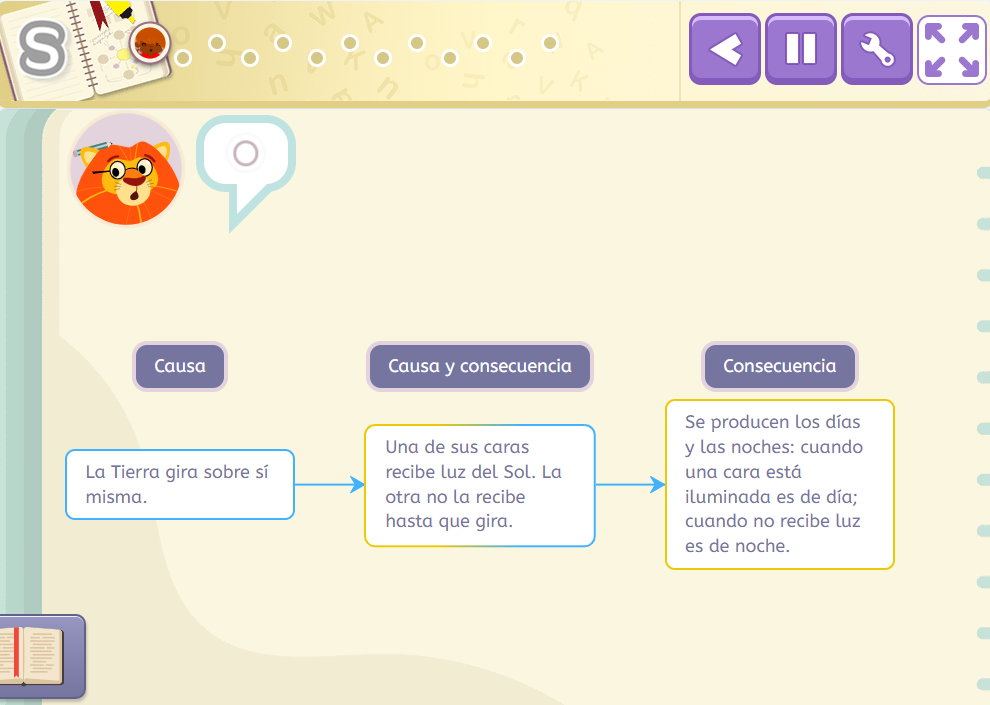The image size is (990, 705).
Task: Go back using the purple arrow icon
Action: pyautogui.click(x=724, y=49)
